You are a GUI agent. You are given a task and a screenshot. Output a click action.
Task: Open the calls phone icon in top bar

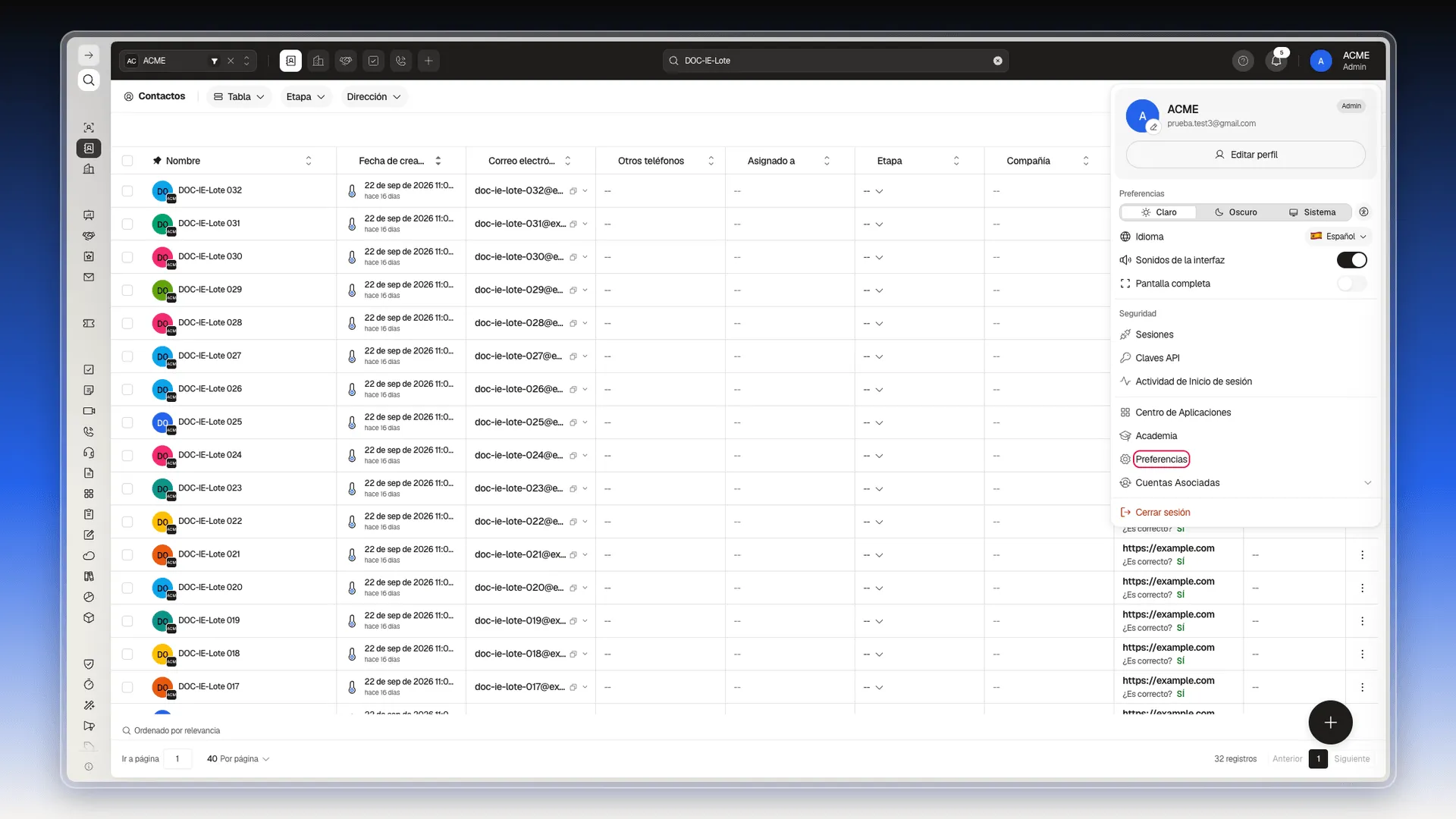(x=401, y=61)
